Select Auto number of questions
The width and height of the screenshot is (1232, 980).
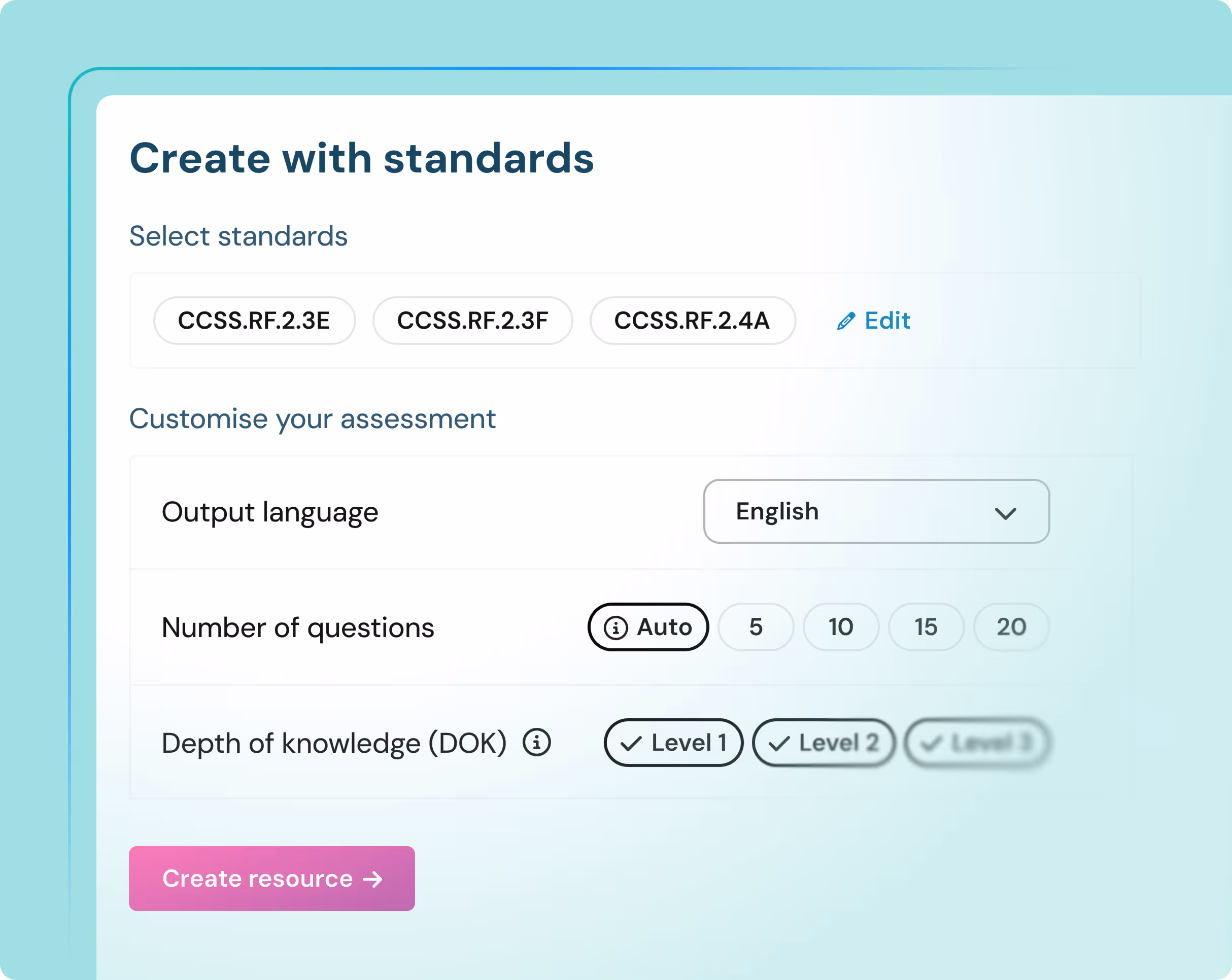tap(648, 627)
